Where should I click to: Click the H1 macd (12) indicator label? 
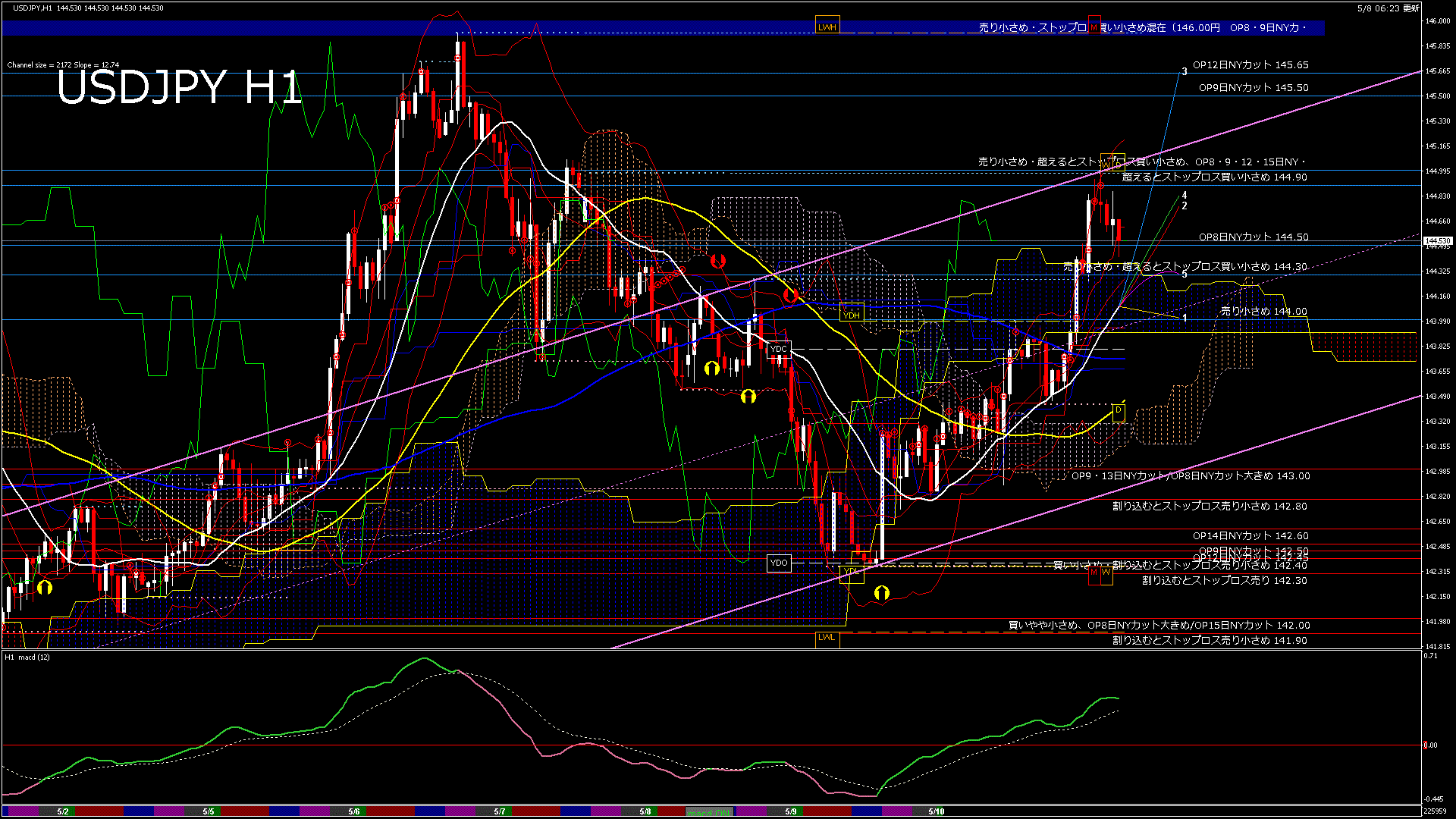click(27, 657)
